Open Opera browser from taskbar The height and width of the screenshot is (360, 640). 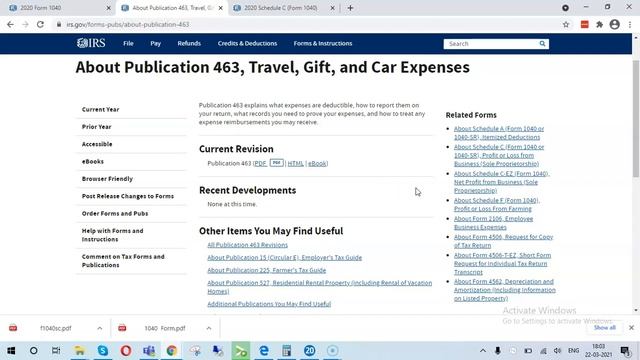(x=126, y=351)
